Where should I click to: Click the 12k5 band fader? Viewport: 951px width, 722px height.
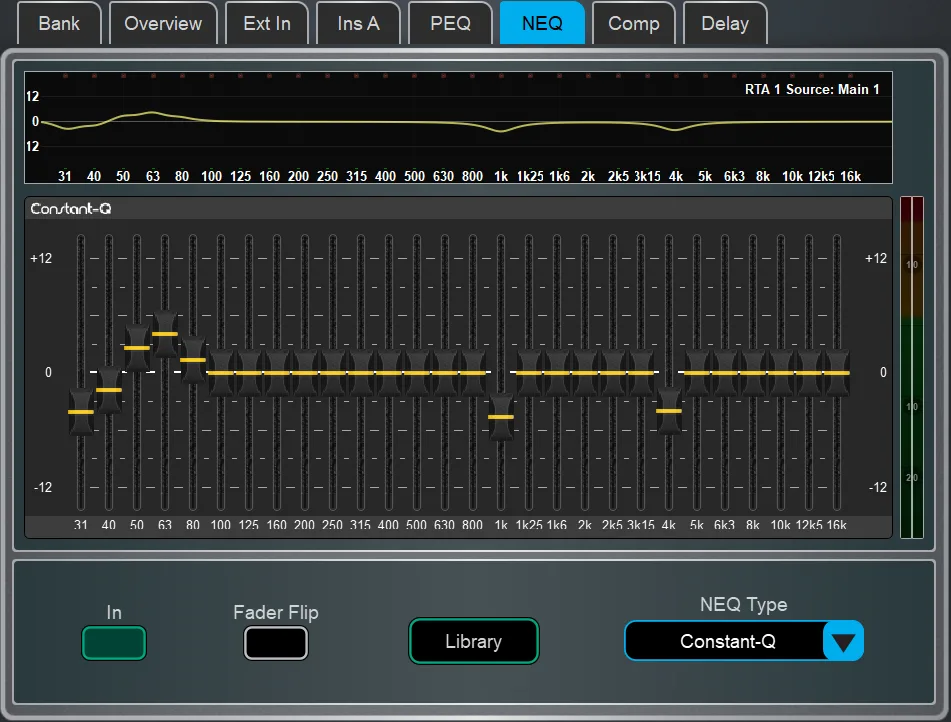tap(808, 373)
